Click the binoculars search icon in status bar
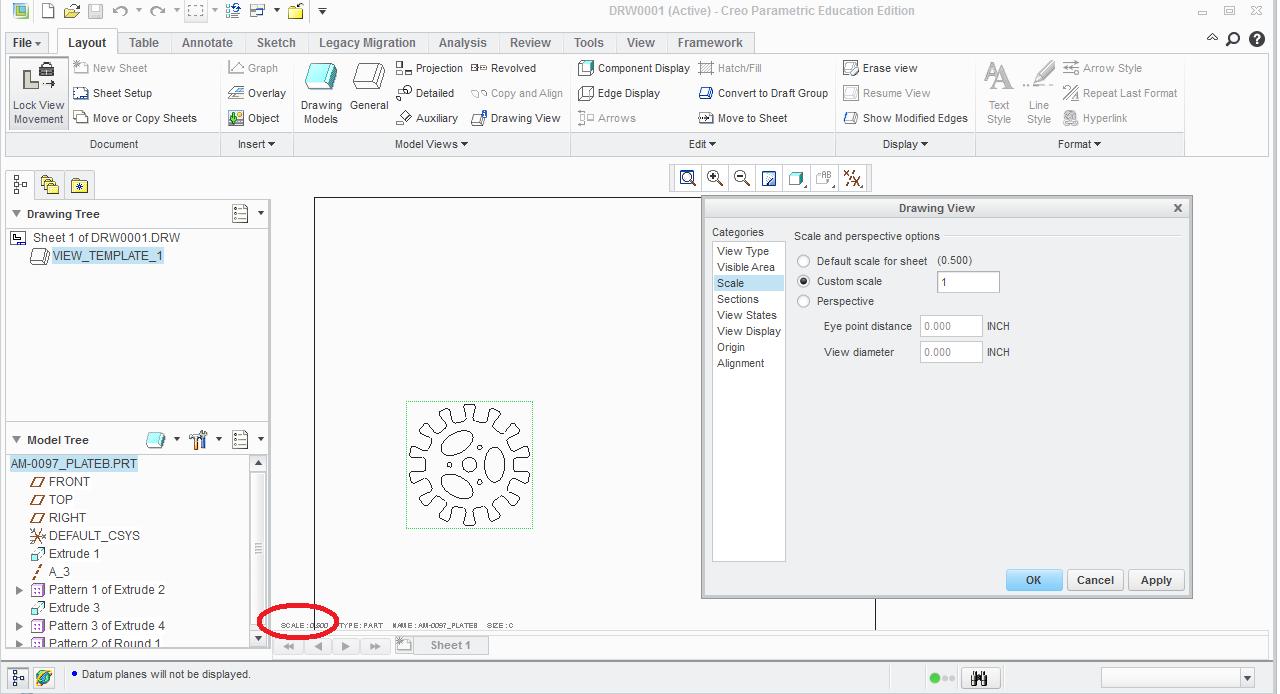The width and height of the screenshot is (1280, 694). (979, 678)
